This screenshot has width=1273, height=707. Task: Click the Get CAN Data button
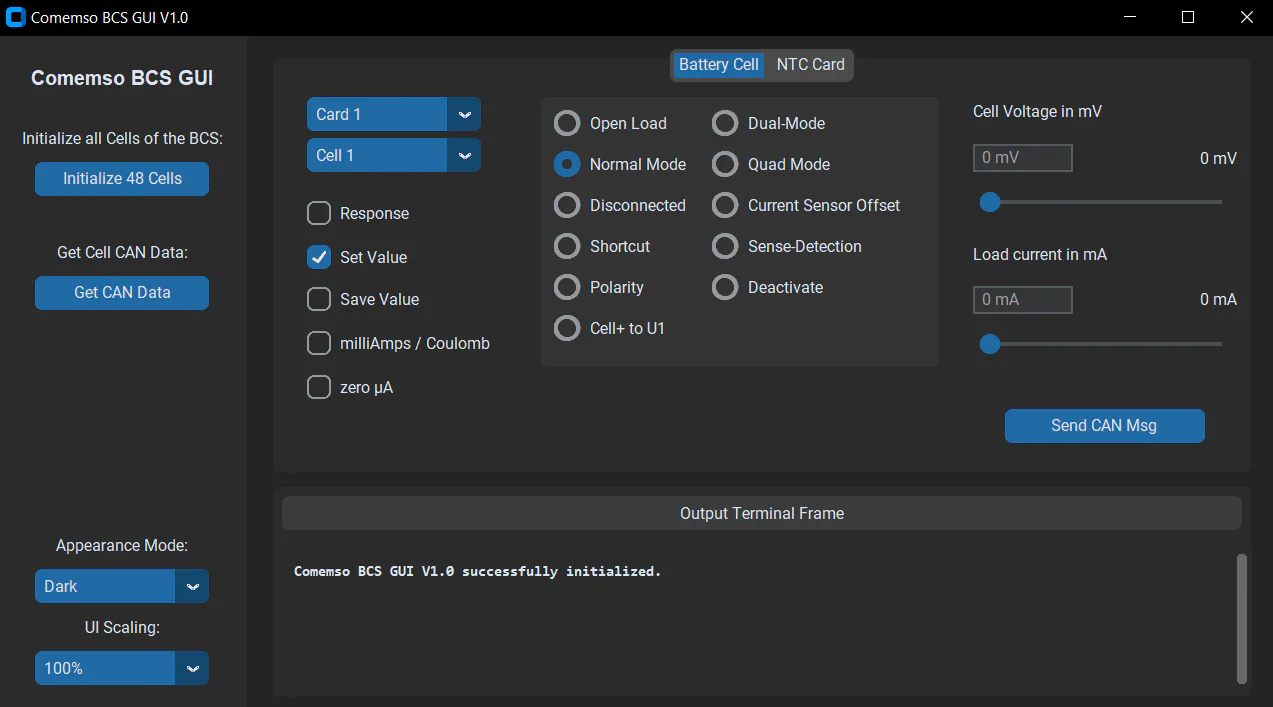pyautogui.click(x=122, y=293)
